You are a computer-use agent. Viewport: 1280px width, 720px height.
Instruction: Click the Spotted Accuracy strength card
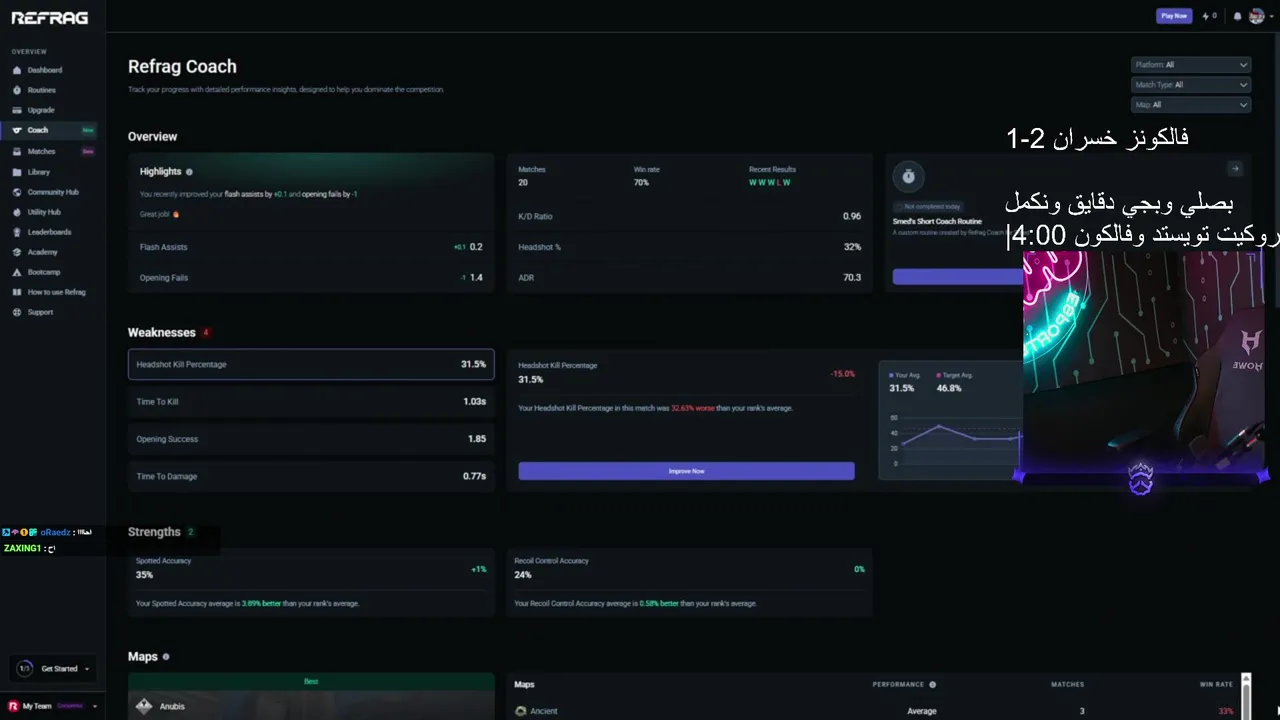311,582
